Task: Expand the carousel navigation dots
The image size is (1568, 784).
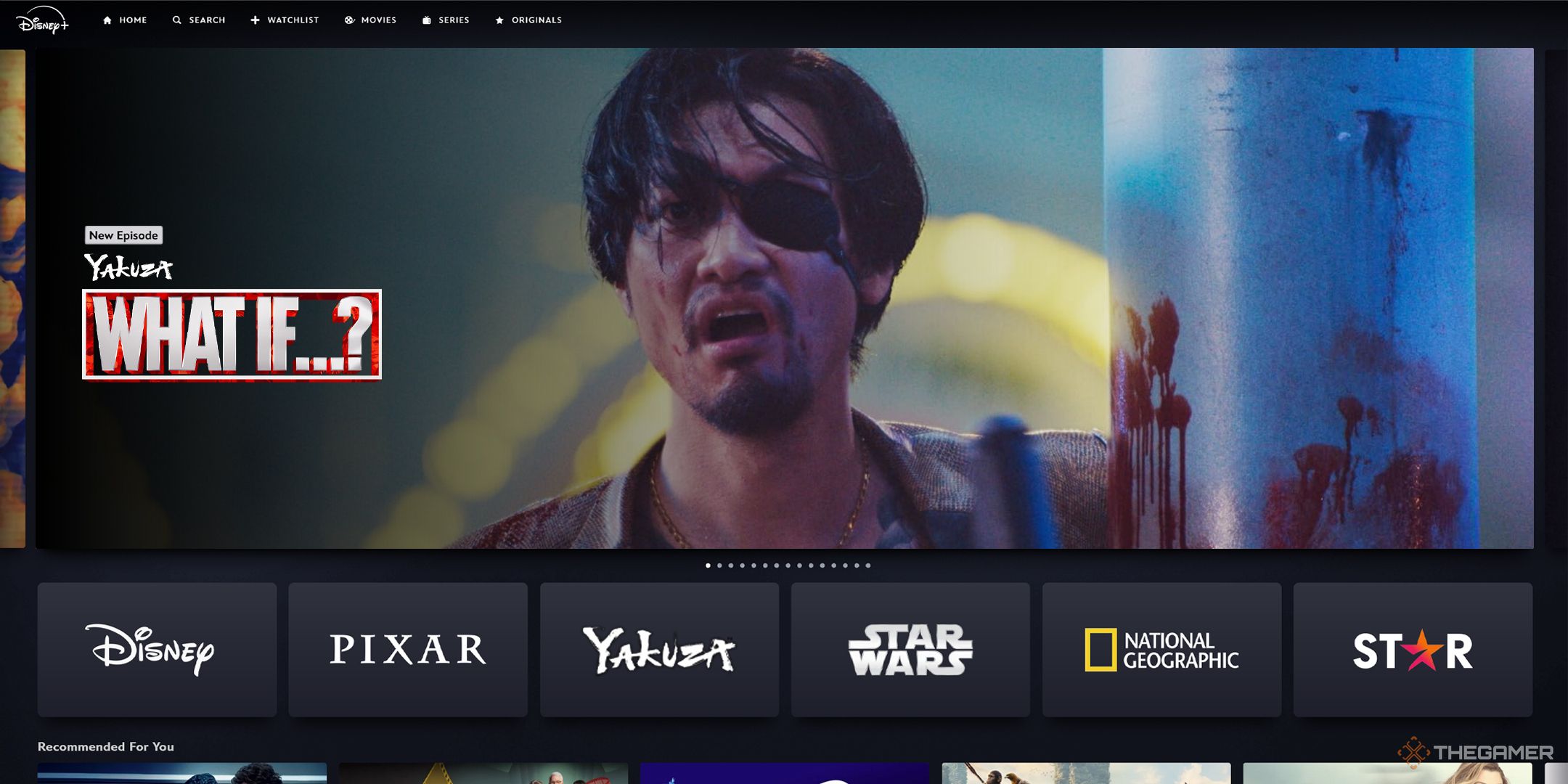Action: click(785, 565)
